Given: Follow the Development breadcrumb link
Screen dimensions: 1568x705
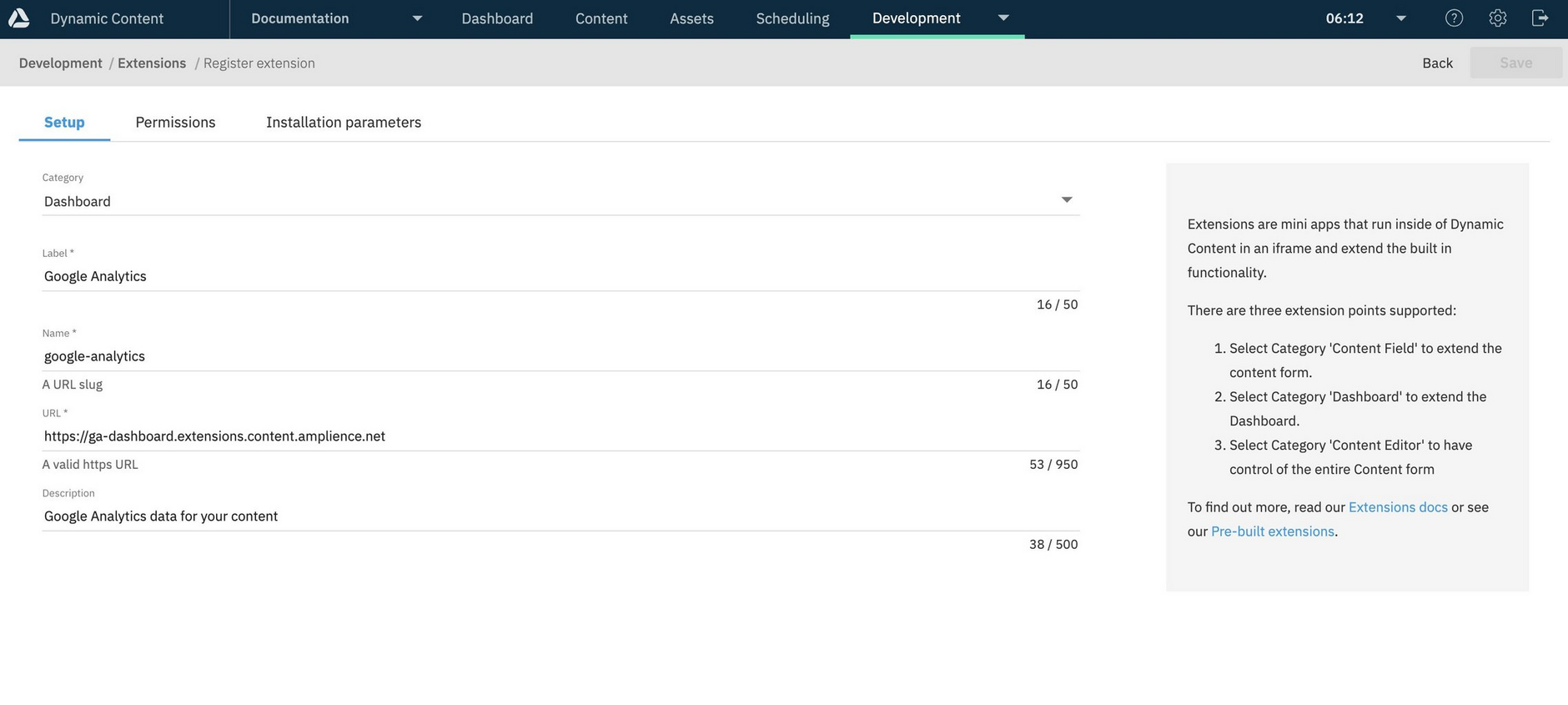Looking at the screenshot, I should tap(61, 63).
